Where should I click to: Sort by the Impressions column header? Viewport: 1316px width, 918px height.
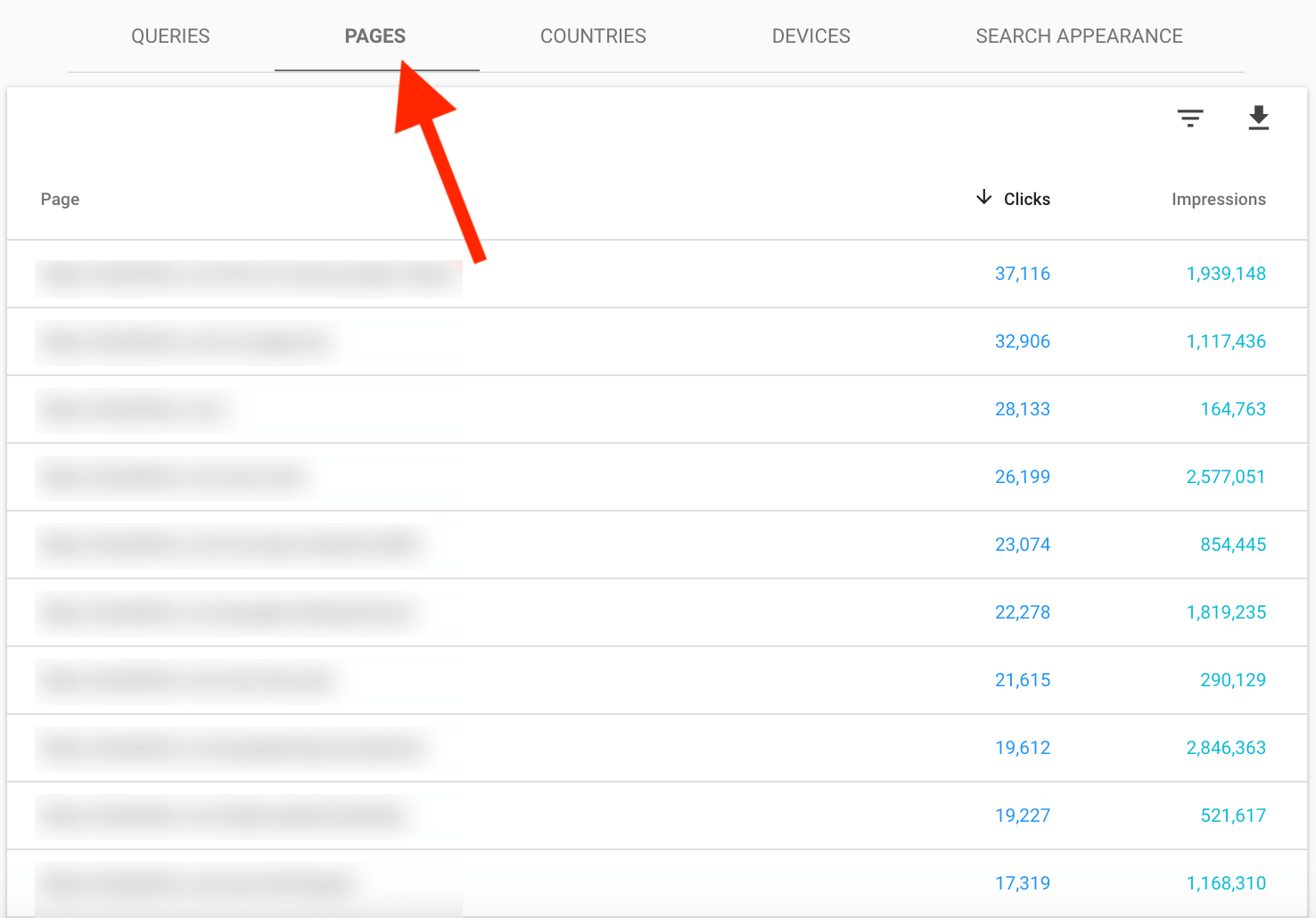pos(1219,199)
